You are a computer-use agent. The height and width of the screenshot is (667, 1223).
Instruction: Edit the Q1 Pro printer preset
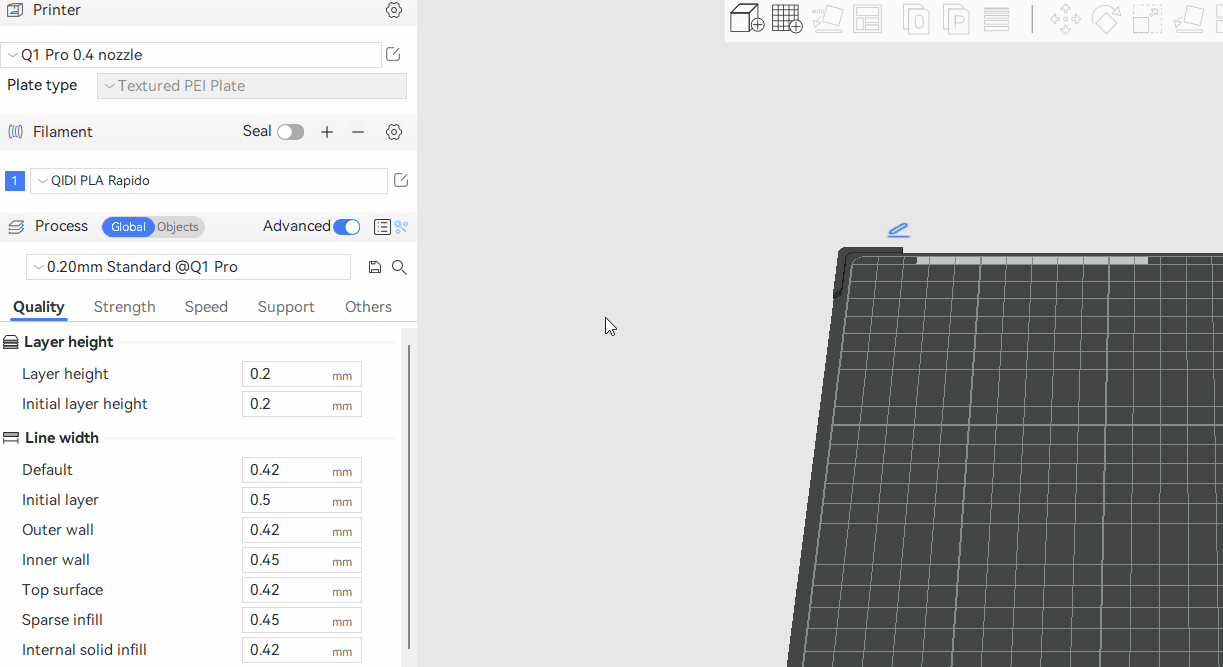pyautogui.click(x=393, y=55)
